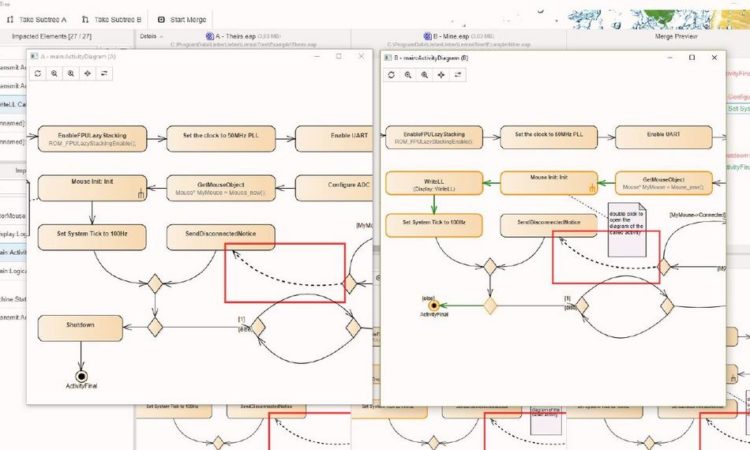The image size is (750, 450).
Task: Click the first zoom magnifier in window A toolbar
Action: click(55, 73)
